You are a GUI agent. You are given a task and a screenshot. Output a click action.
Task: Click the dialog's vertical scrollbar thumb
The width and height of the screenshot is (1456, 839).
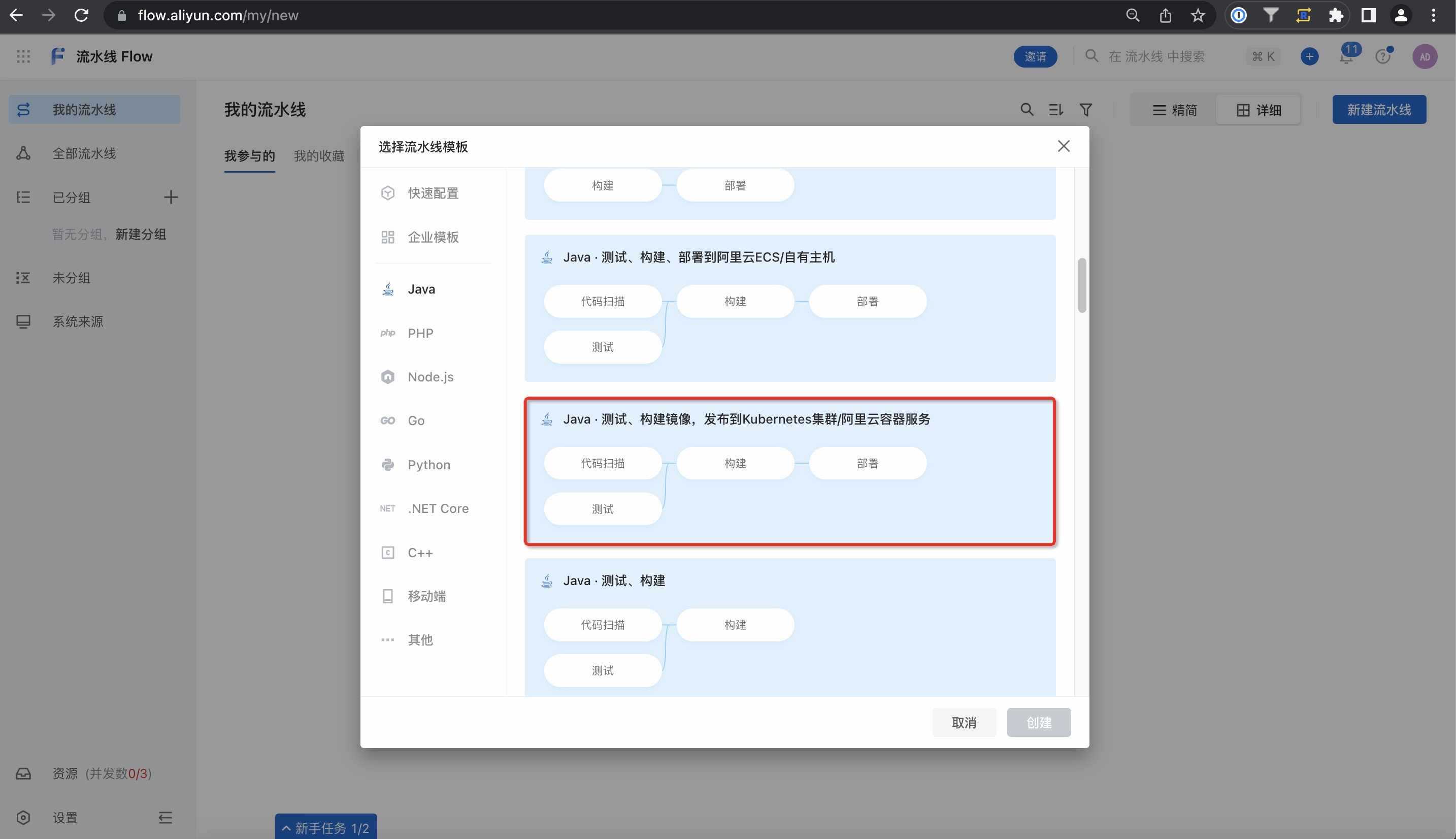tap(1082, 285)
